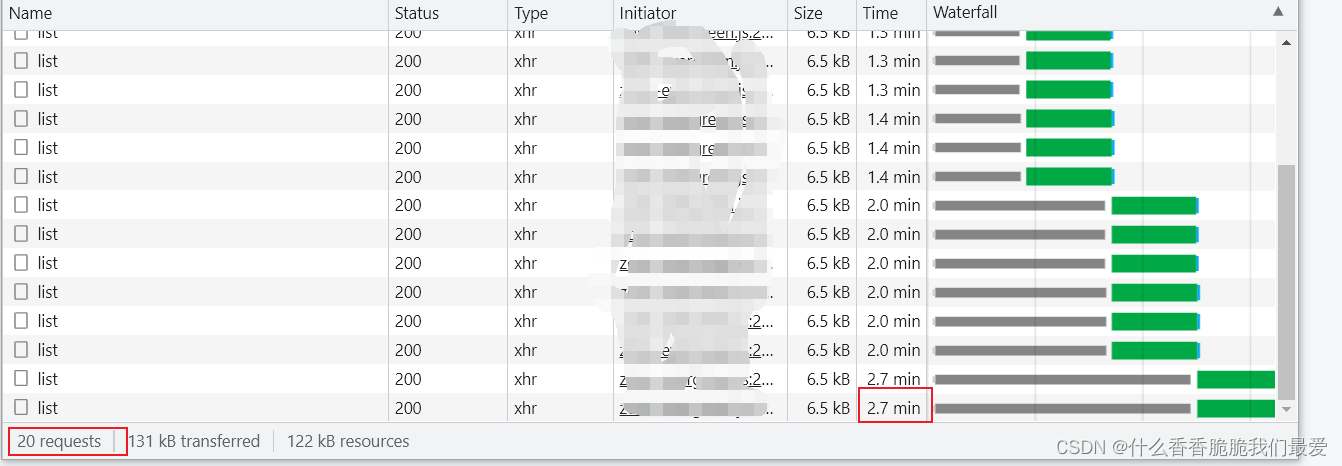Screen dimensions: 1342x466
Task: Click the Type column header
Action: pos(531,14)
